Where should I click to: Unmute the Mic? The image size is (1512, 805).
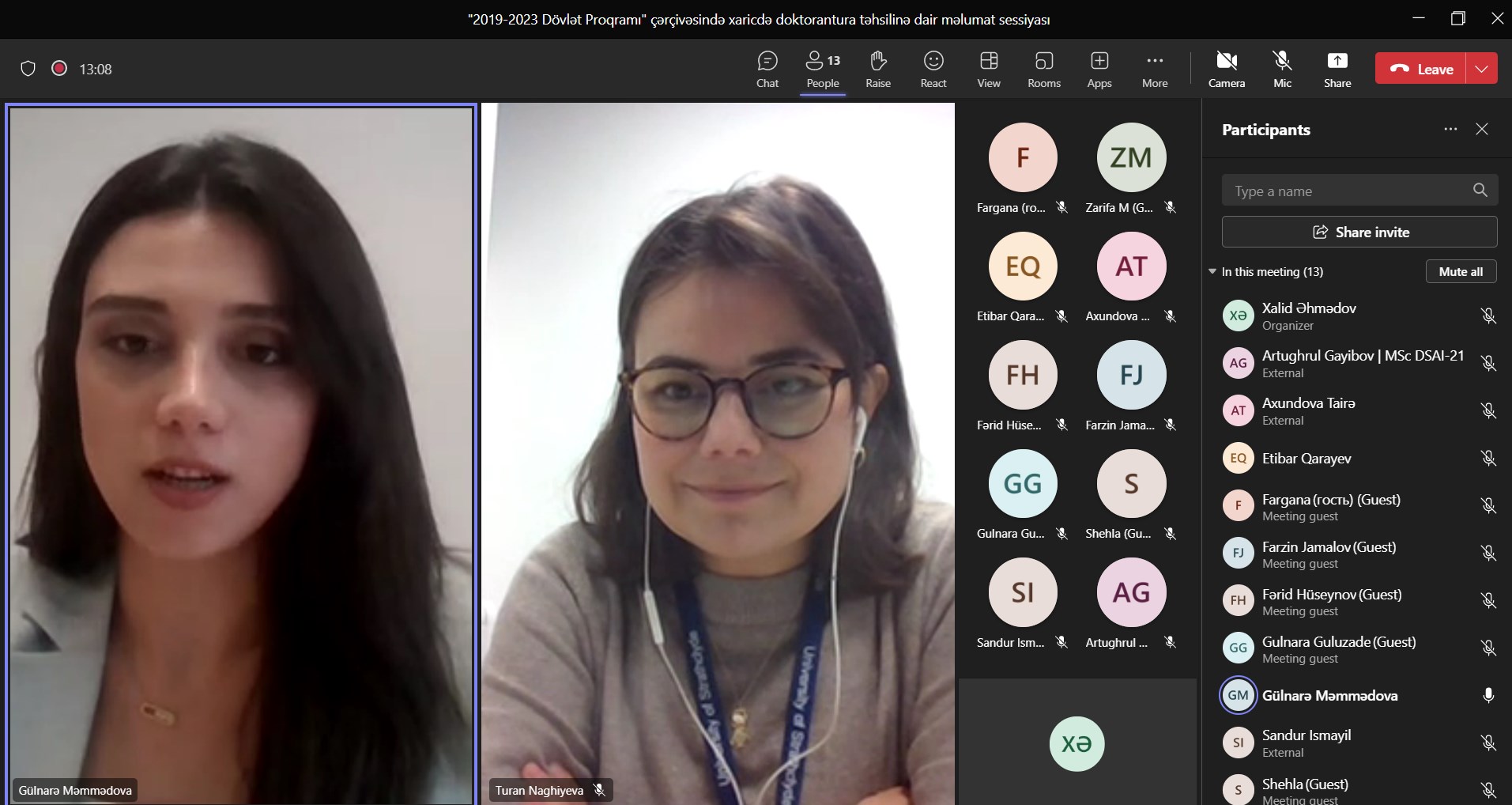1282,70
